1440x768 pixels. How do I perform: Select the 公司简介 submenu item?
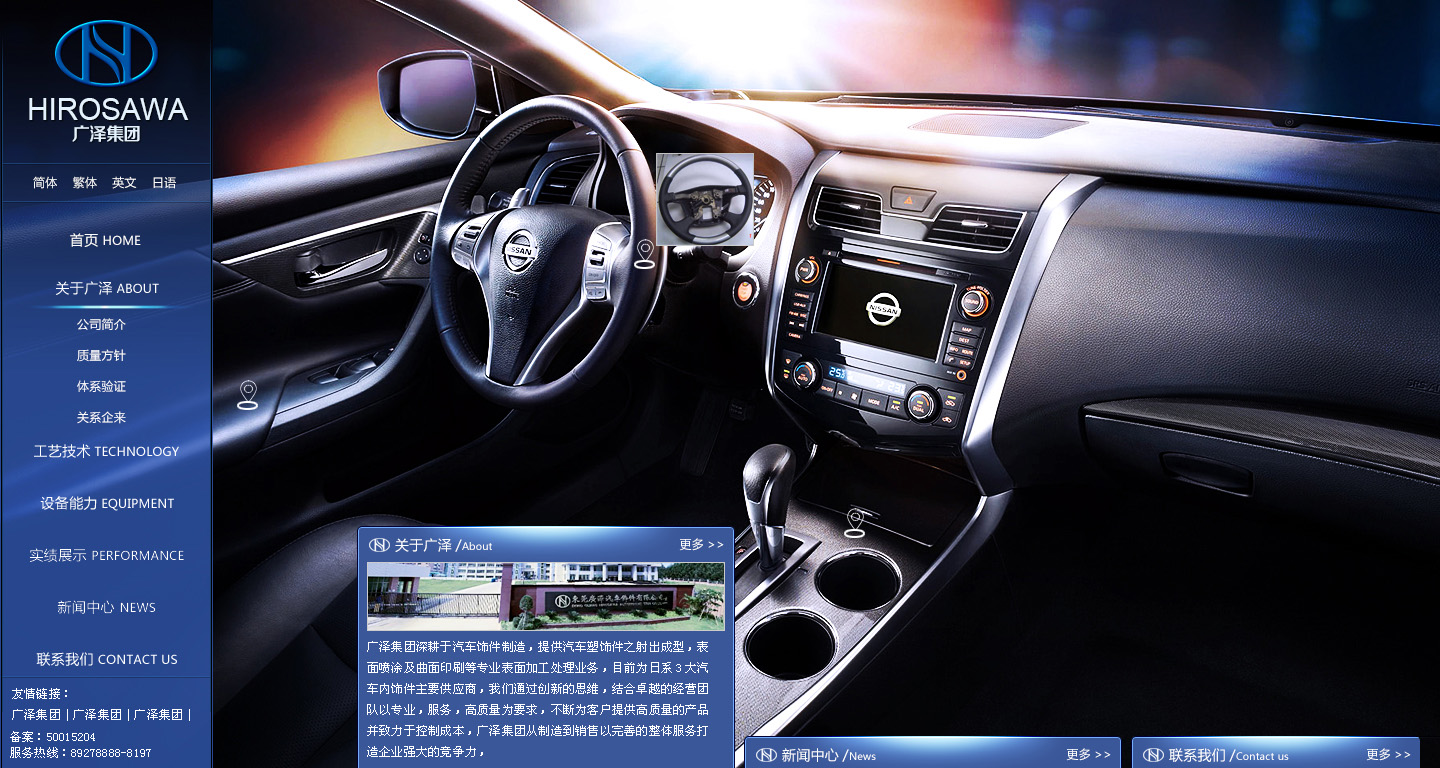tap(101, 325)
